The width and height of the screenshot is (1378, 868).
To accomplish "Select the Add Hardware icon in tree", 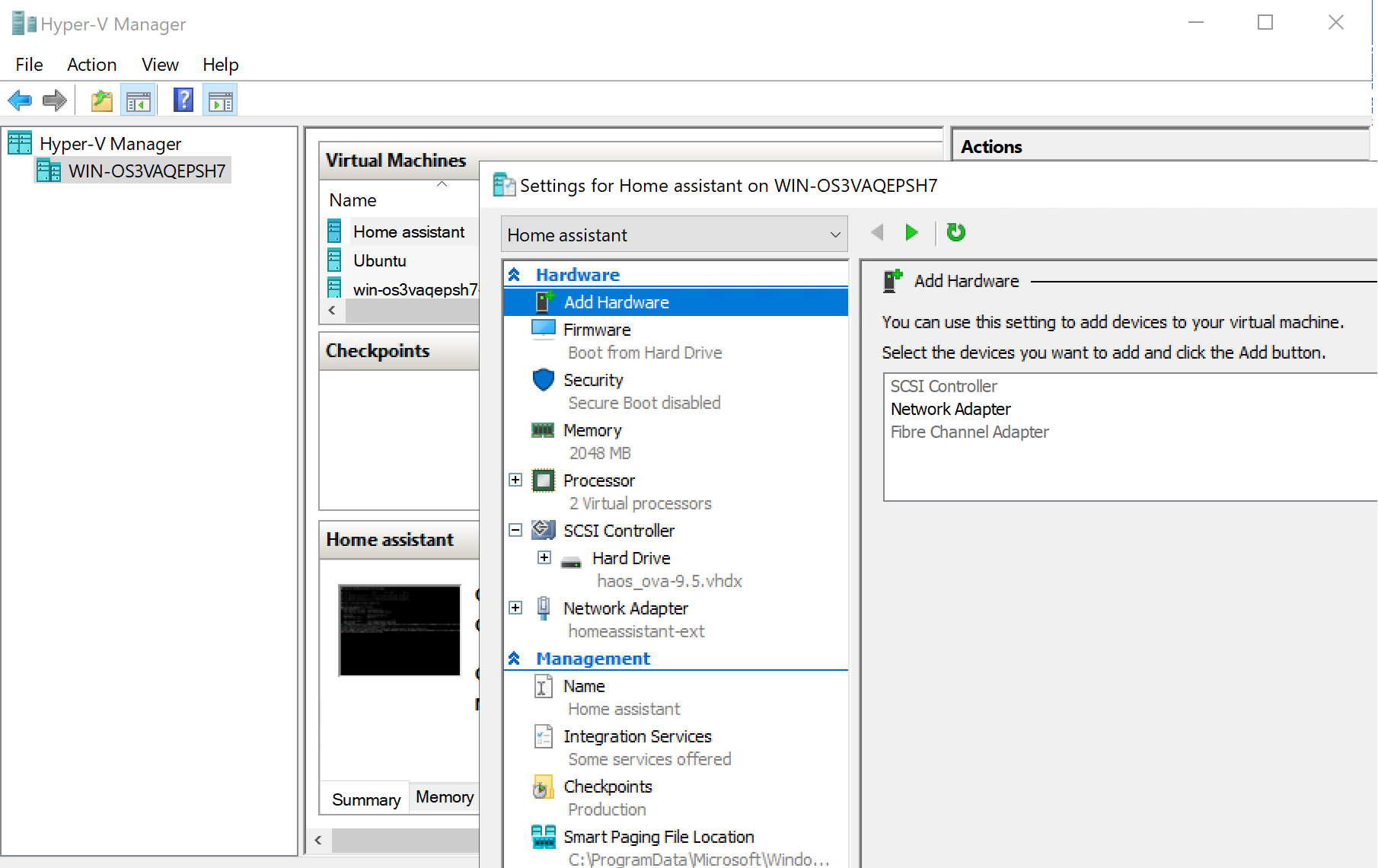I will click(x=544, y=302).
